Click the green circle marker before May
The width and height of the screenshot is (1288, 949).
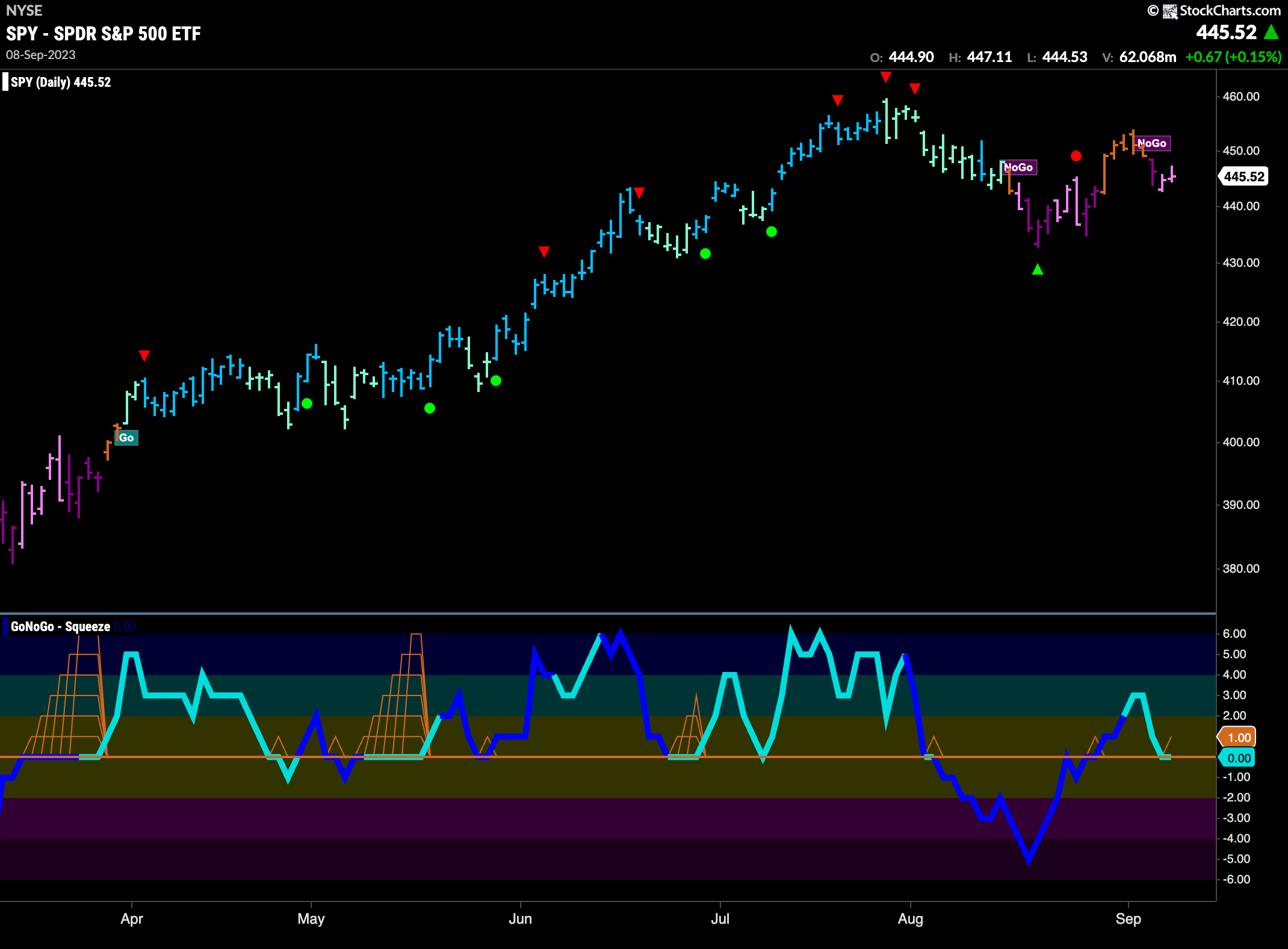[x=307, y=403]
